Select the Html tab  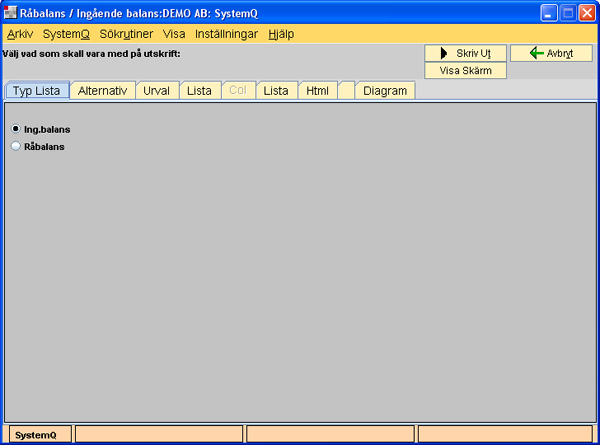317,91
